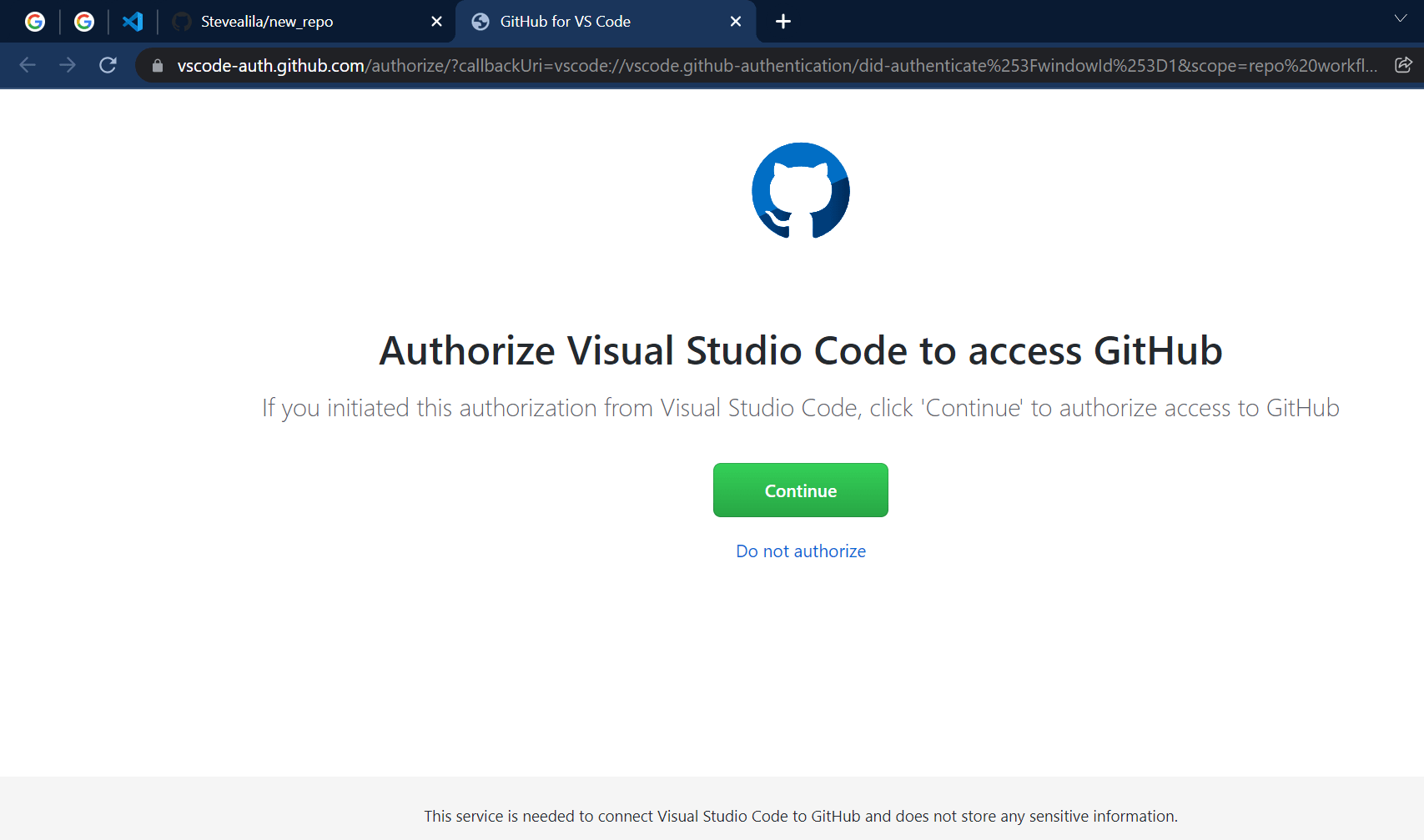The image size is (1424, 840).
Task: Switch to the pinned VS Code tab
Action: tap(133, 22)
